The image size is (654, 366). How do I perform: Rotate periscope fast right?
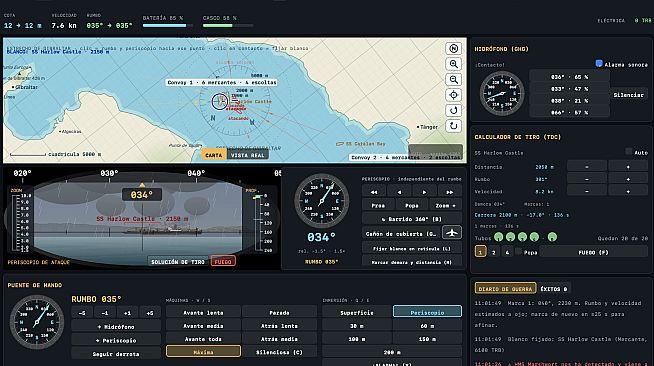click(x=449, y=192)
